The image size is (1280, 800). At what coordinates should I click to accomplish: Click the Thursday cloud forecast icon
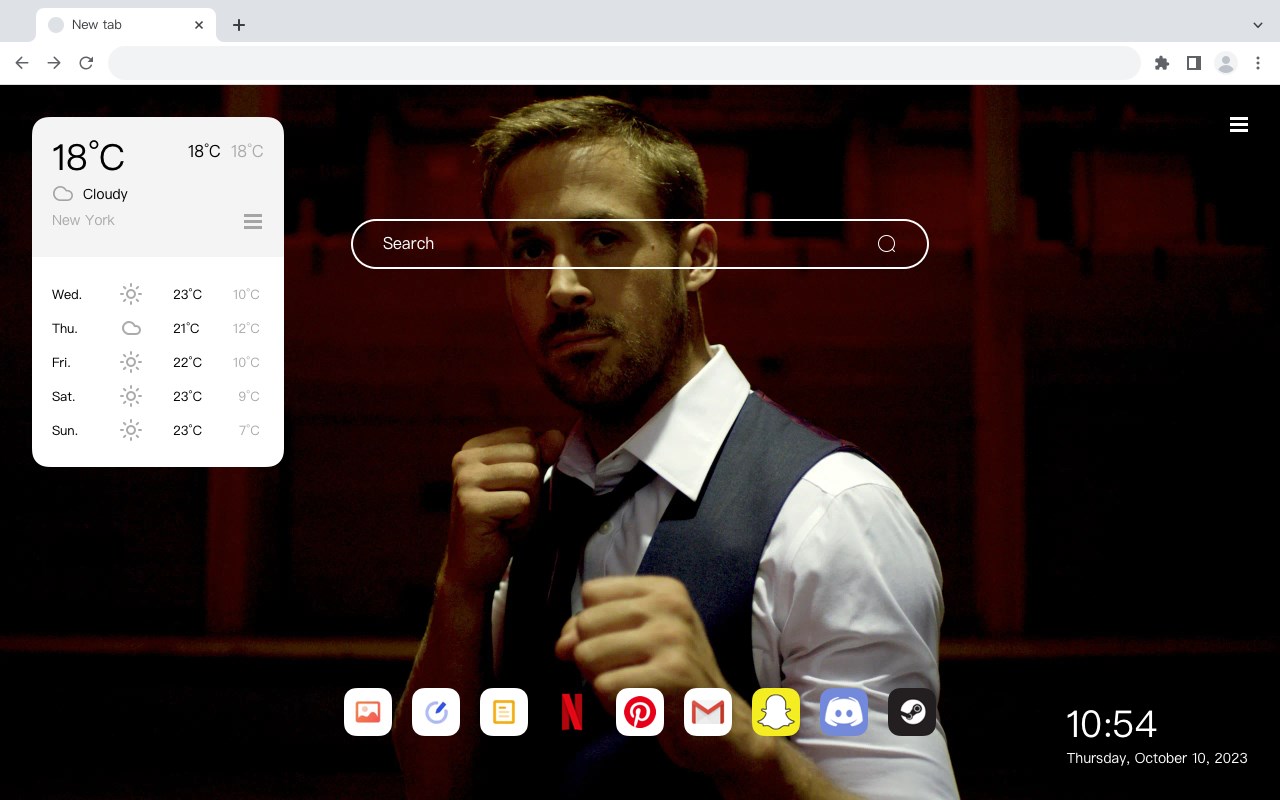pyautogui.click(x=131, y=328)
